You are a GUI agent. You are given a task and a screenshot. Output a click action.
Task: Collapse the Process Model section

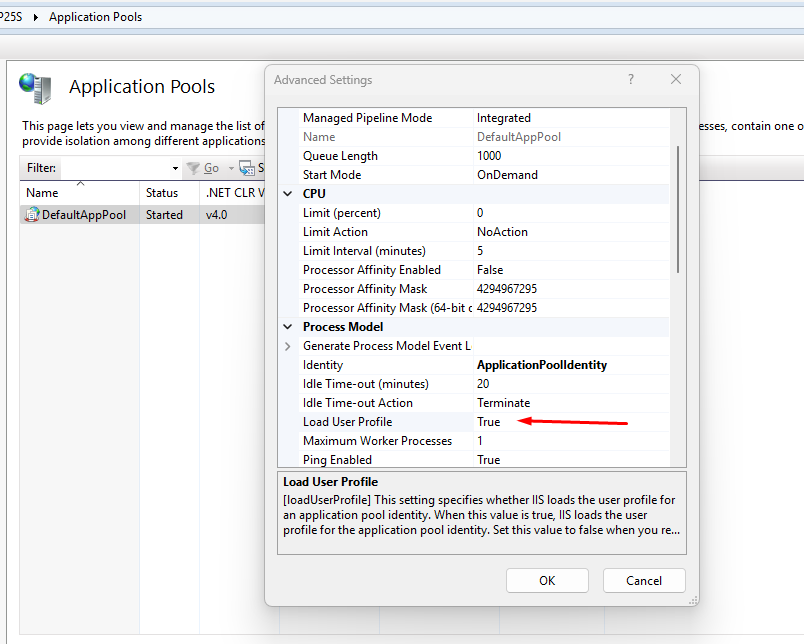(x=288, y=327)
